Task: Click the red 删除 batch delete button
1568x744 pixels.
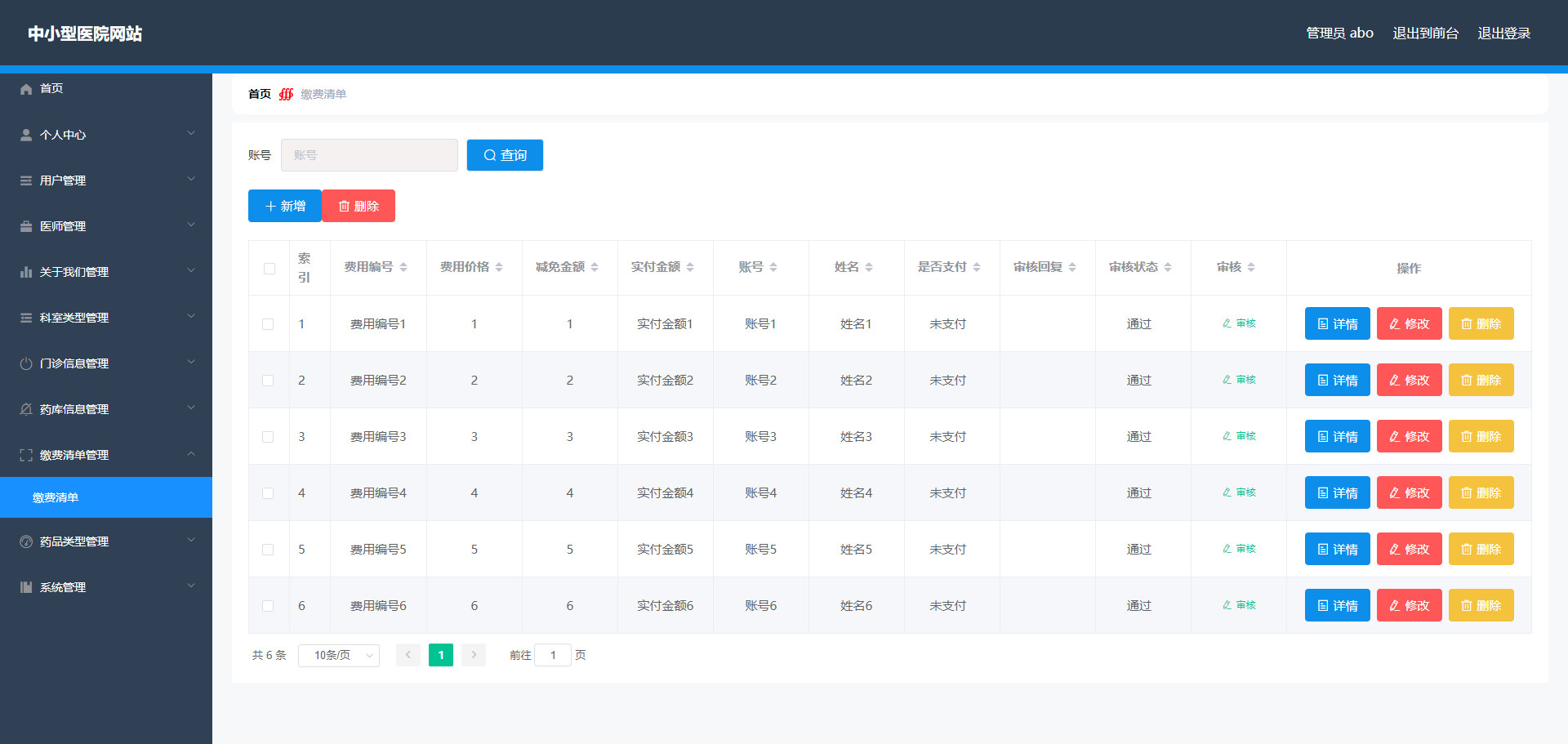Action: (359, 206)
